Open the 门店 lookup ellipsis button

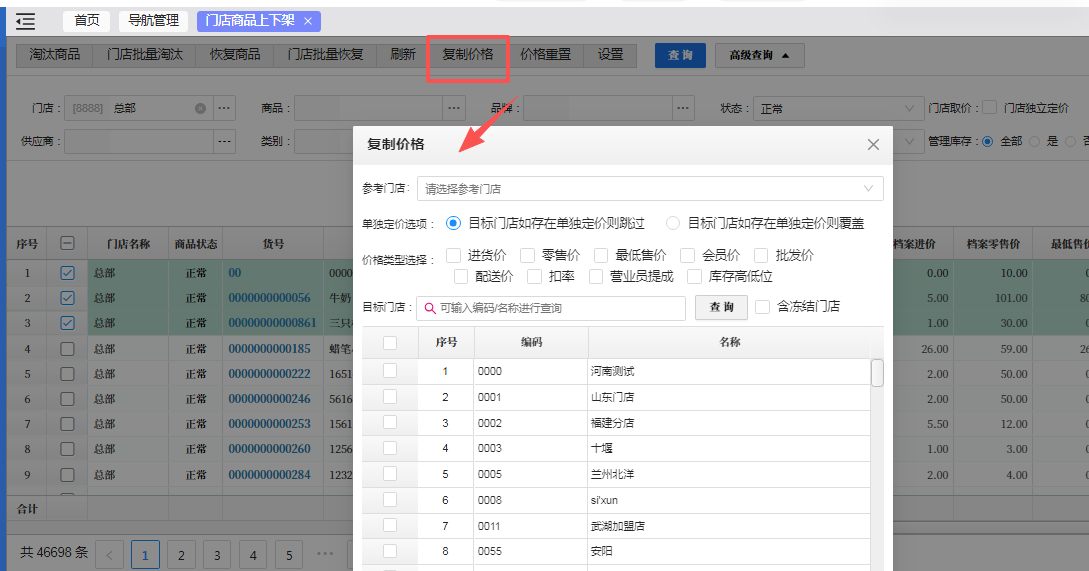pos(224,108)
